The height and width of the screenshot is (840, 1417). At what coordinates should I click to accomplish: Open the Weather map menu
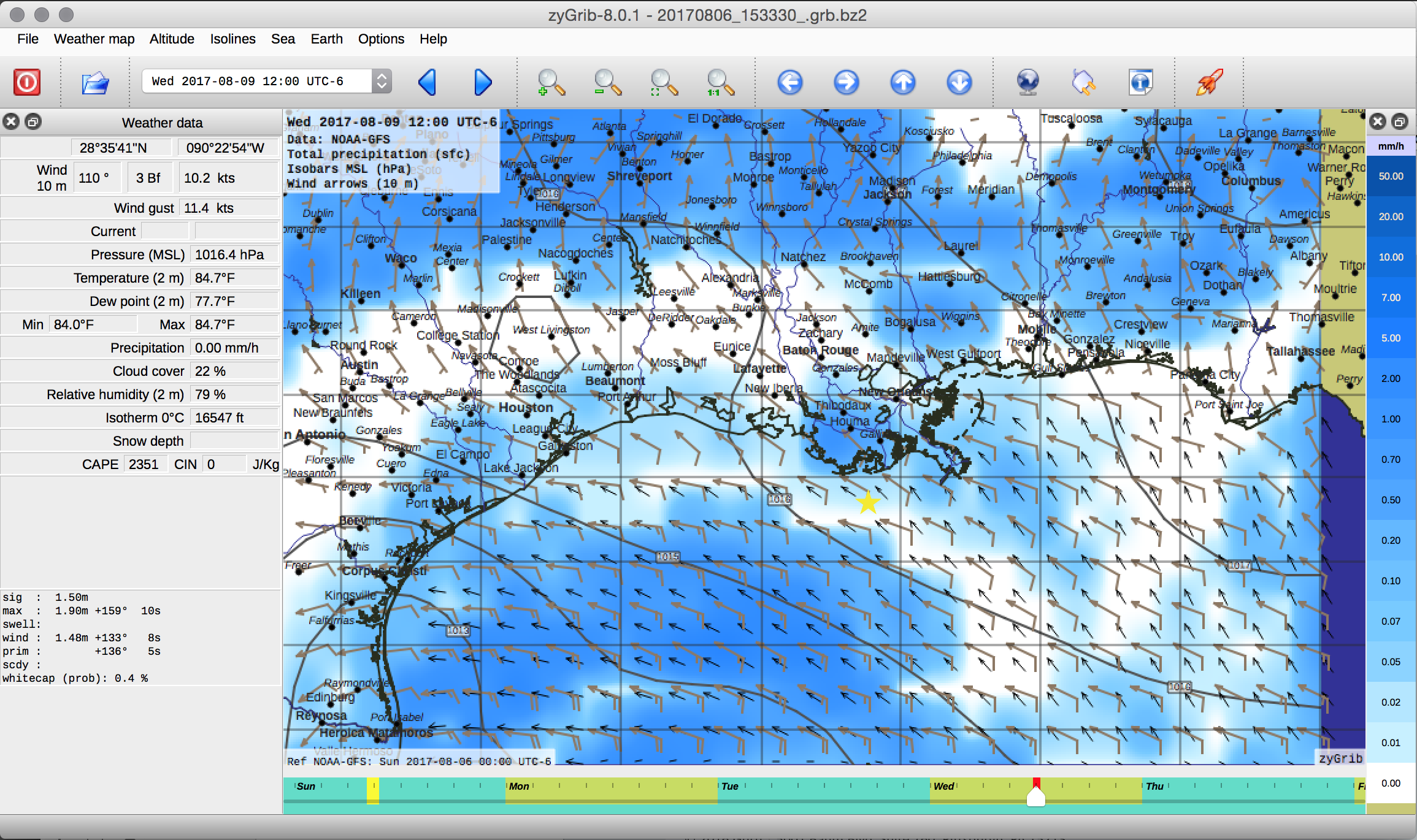tap(94, 39)
